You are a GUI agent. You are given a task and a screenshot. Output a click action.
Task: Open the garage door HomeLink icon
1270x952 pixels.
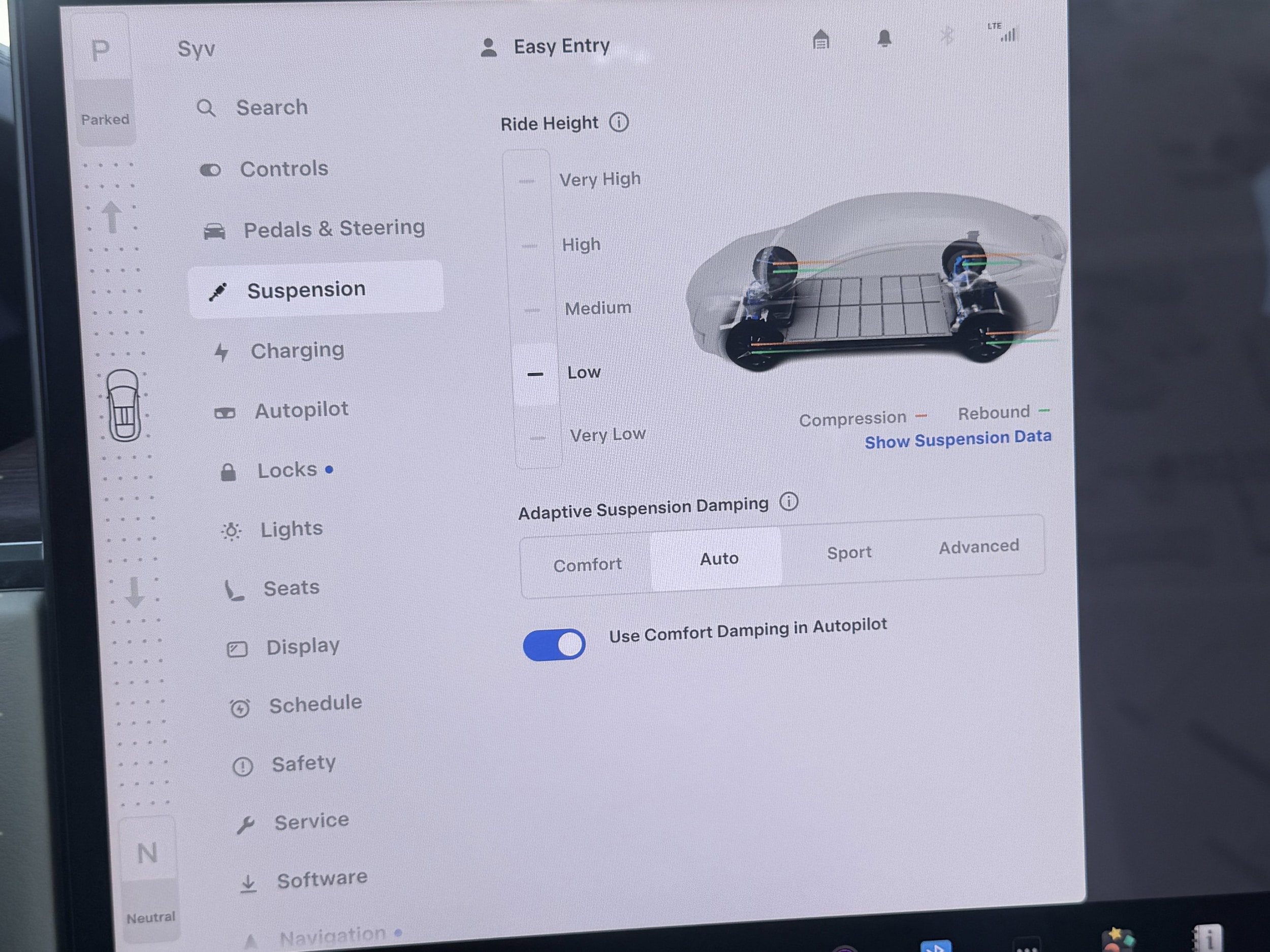tap(821, 40)
